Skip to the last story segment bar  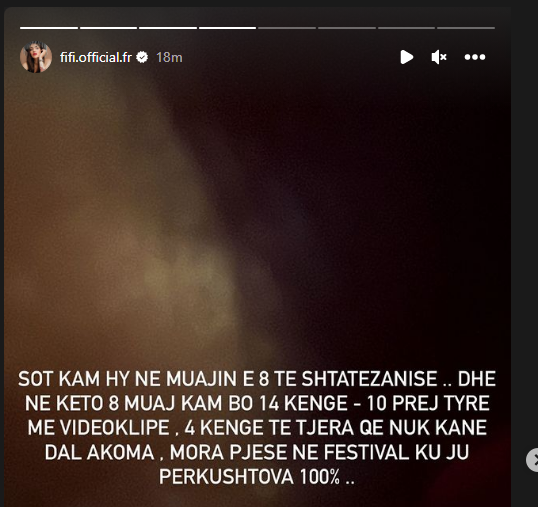coord(466,28)
